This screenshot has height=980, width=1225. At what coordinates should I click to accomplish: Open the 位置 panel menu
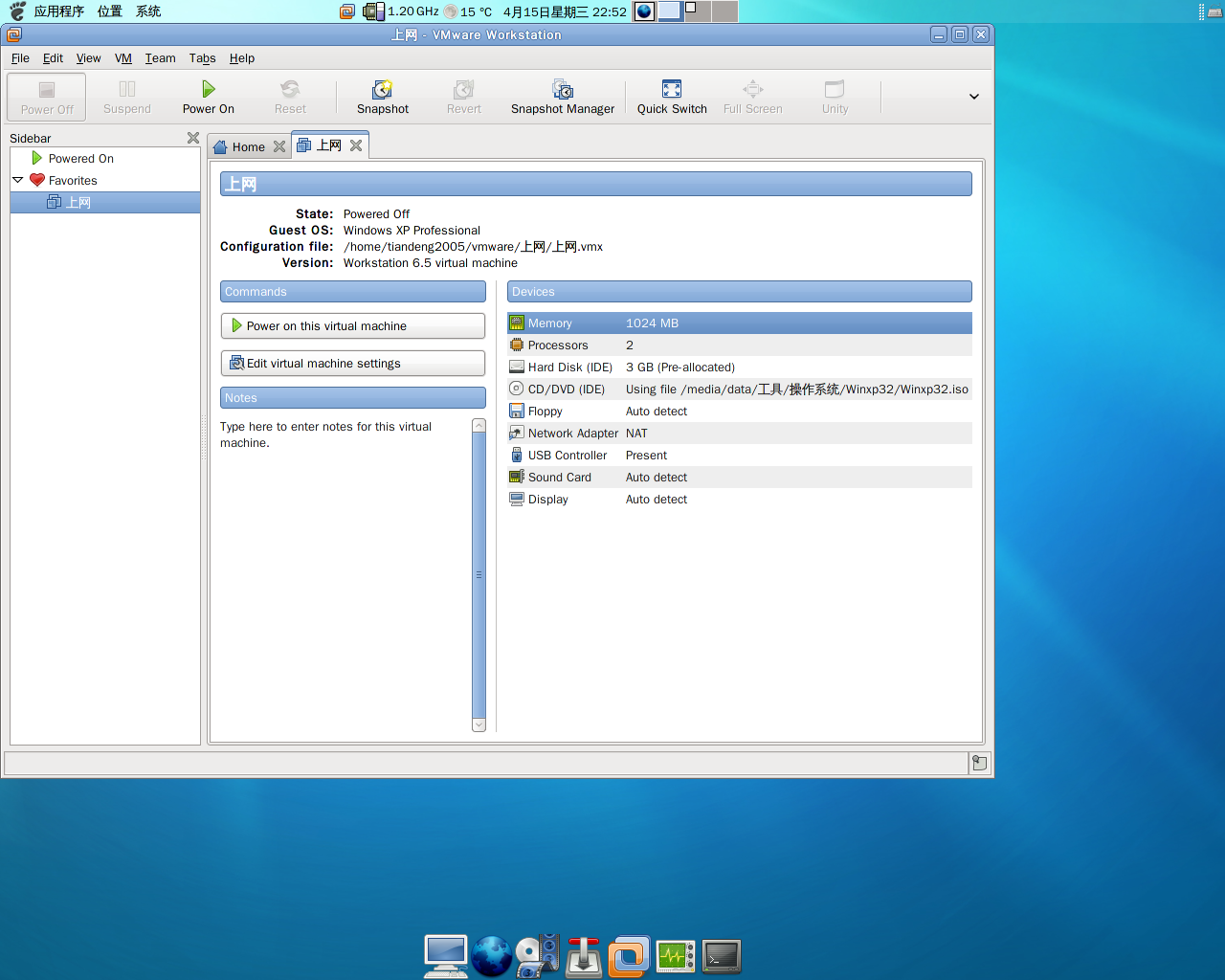[x=109, y=11]
